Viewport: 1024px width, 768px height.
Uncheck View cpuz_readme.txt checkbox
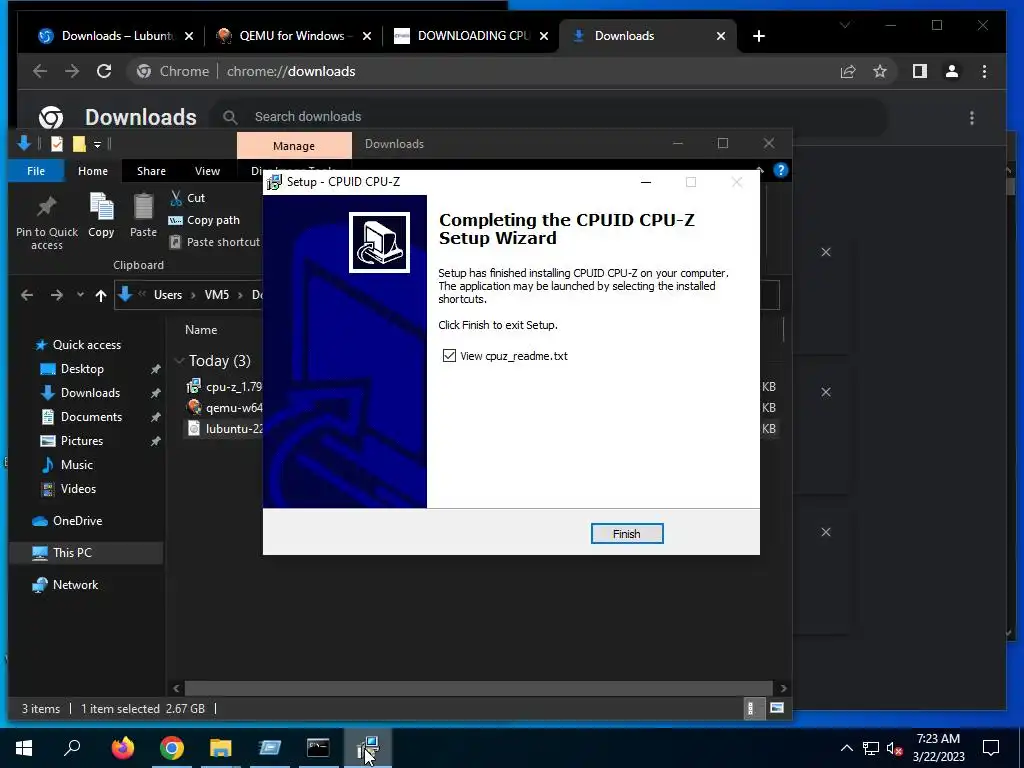tap(449, 355)
